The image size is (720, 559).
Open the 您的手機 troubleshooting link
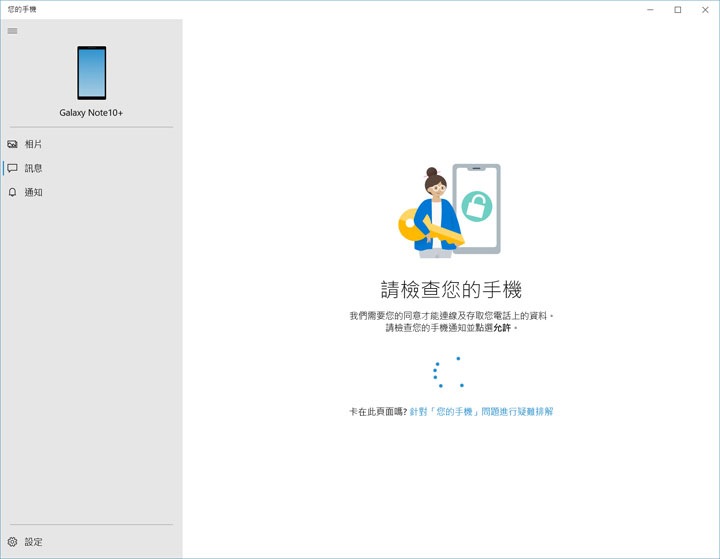coord(481,412)
